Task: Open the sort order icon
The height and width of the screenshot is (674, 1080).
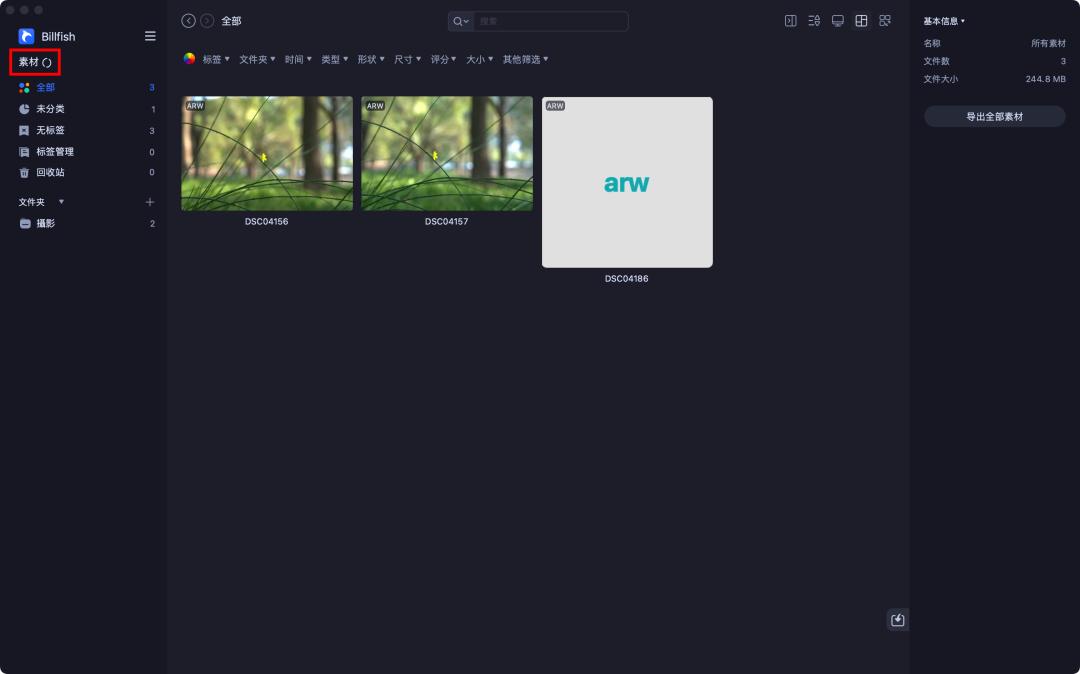Action: 814,21
